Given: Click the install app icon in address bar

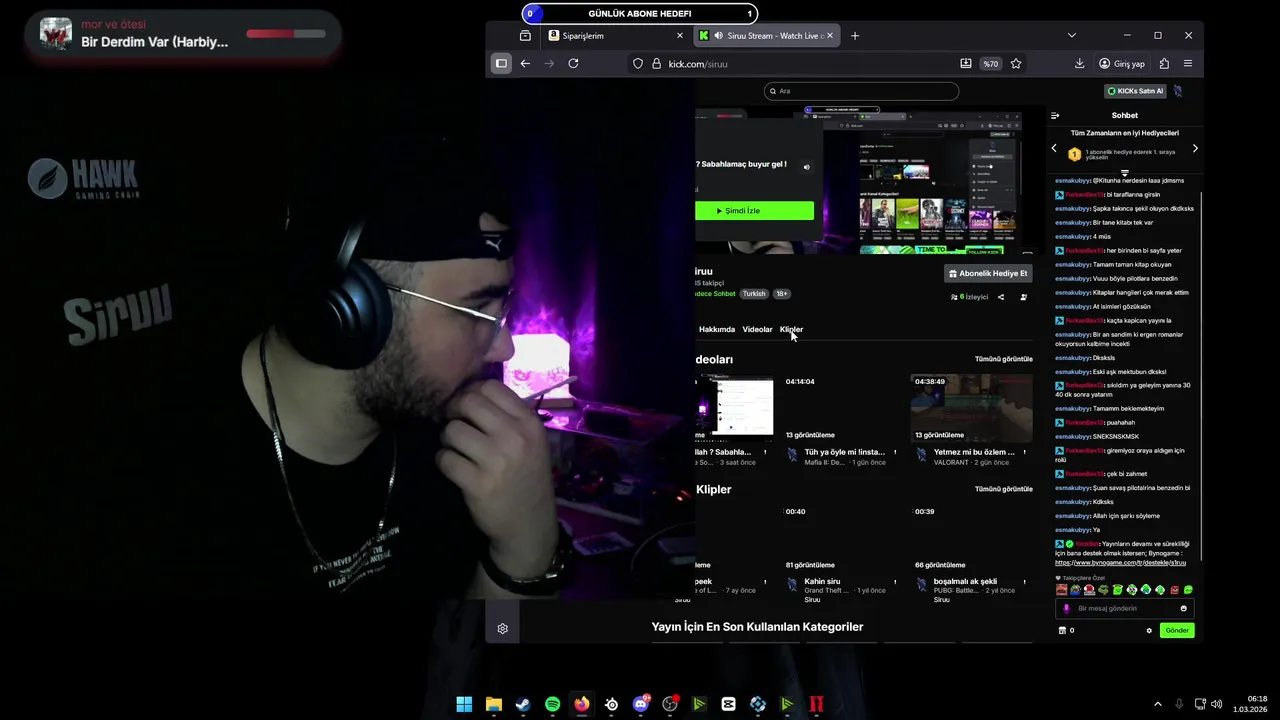Looking at the screenshot, I should pos(965,63).
